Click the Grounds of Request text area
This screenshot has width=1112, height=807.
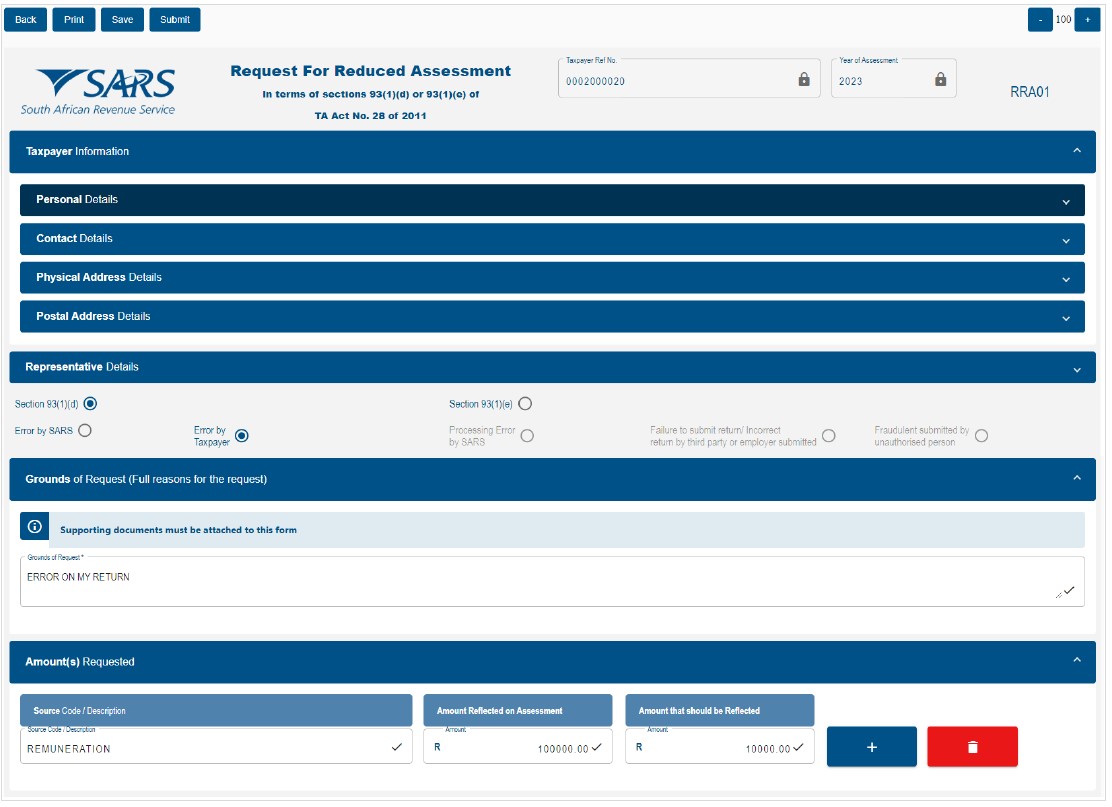[552, 581]
